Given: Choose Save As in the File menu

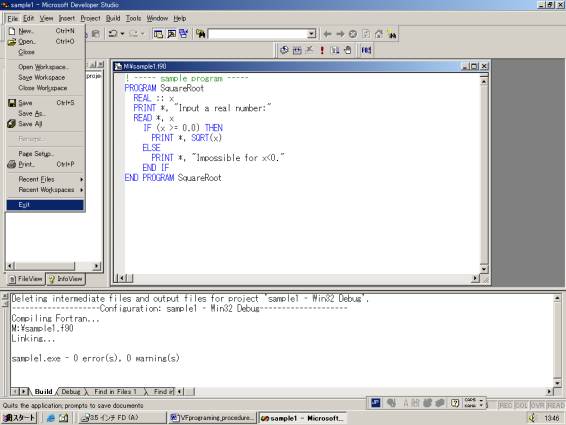Looking at the screenshot, I should 45,113.
